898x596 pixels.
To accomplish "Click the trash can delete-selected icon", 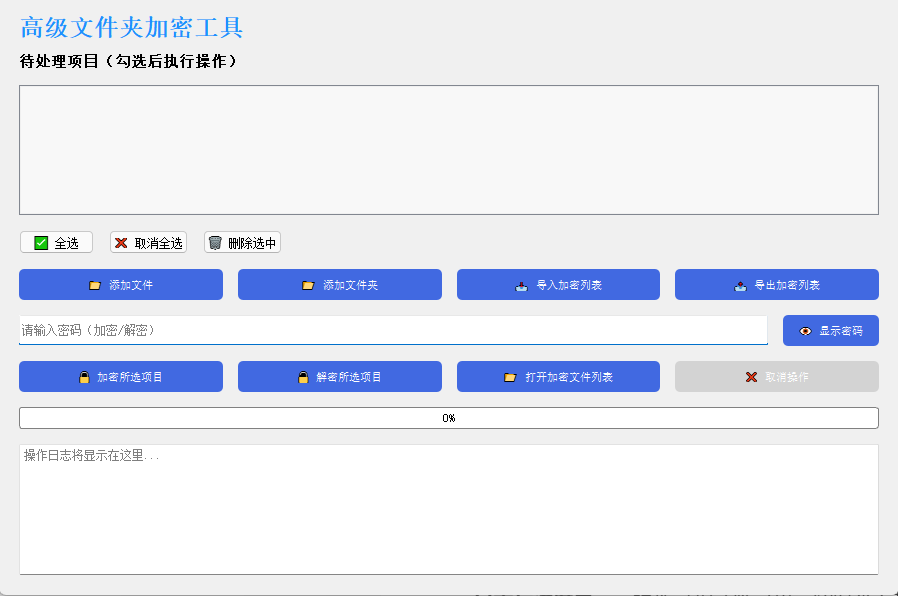I will (x=214, y=242).
